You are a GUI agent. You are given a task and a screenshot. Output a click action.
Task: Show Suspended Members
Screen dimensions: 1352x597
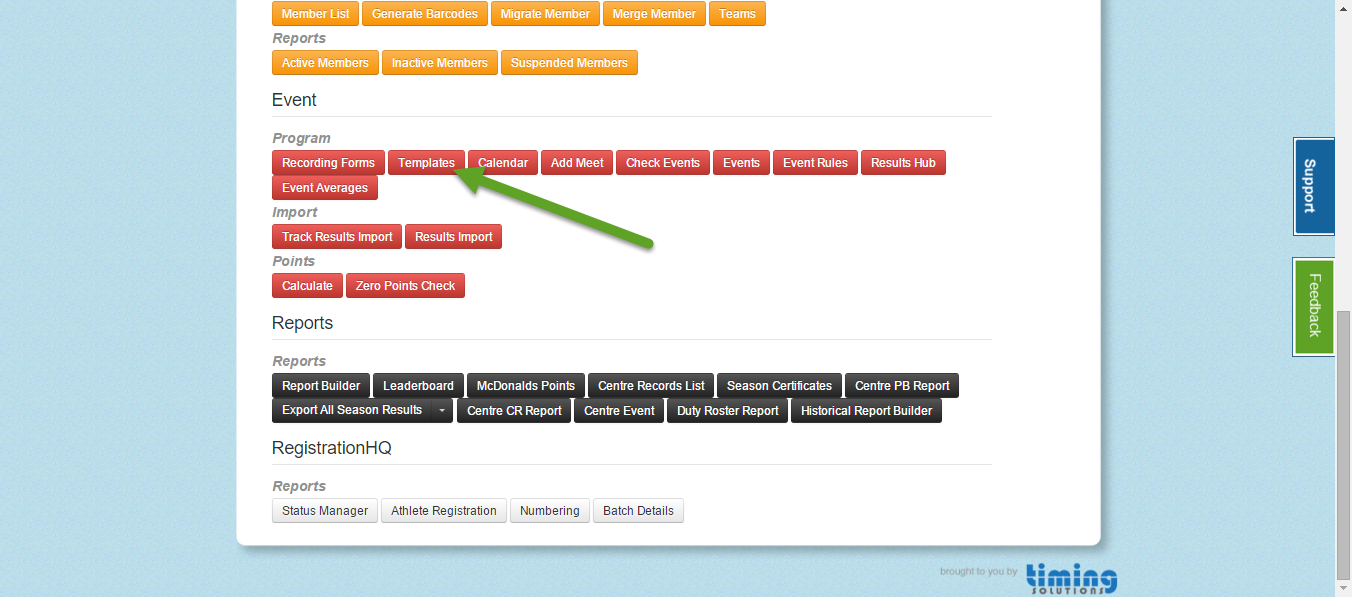[569, 62]
